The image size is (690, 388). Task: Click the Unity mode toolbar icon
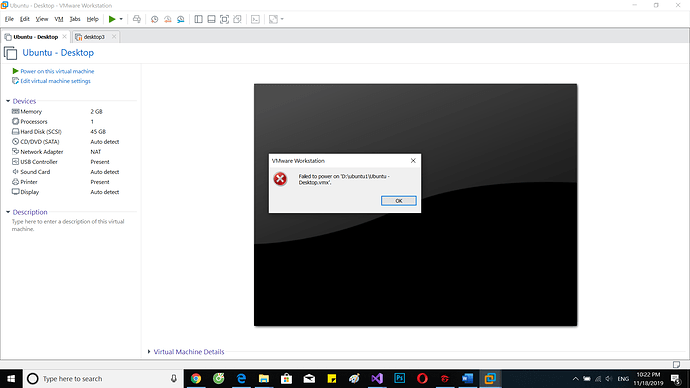pos(237,19)
